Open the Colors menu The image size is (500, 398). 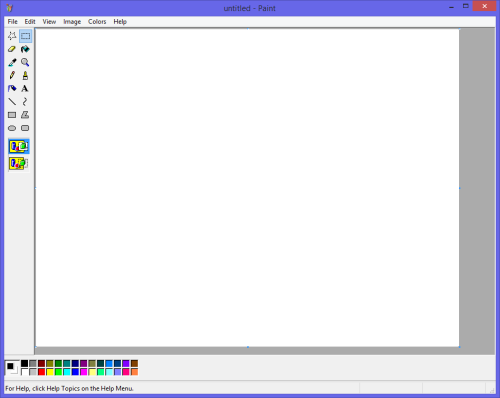pyautogui.click(x=97, y=22)
